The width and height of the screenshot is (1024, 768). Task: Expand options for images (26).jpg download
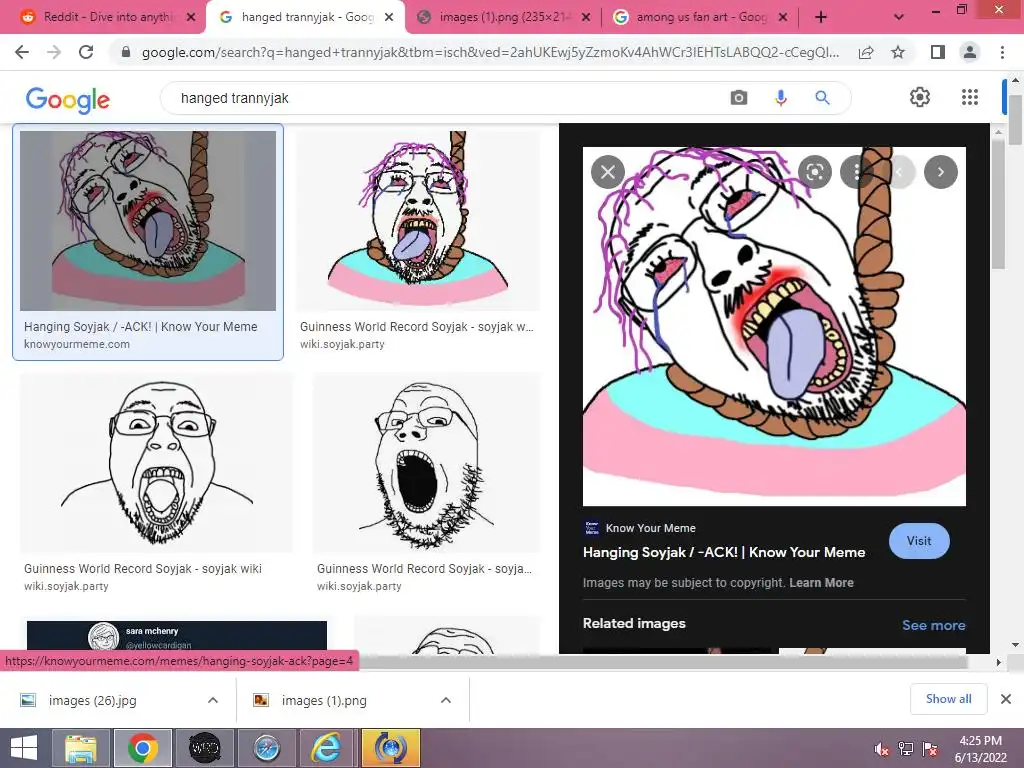pyautogui.click(x=213, y=700)
